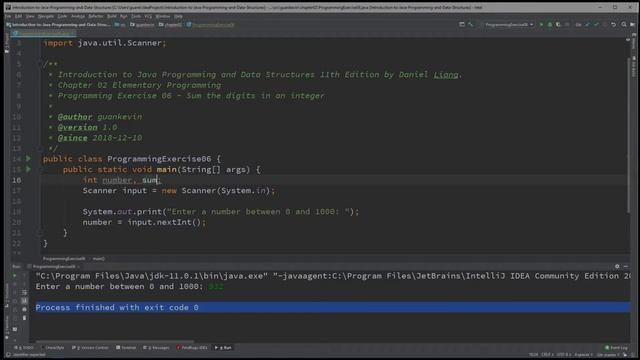Open the Edit menu

[18, 16]
